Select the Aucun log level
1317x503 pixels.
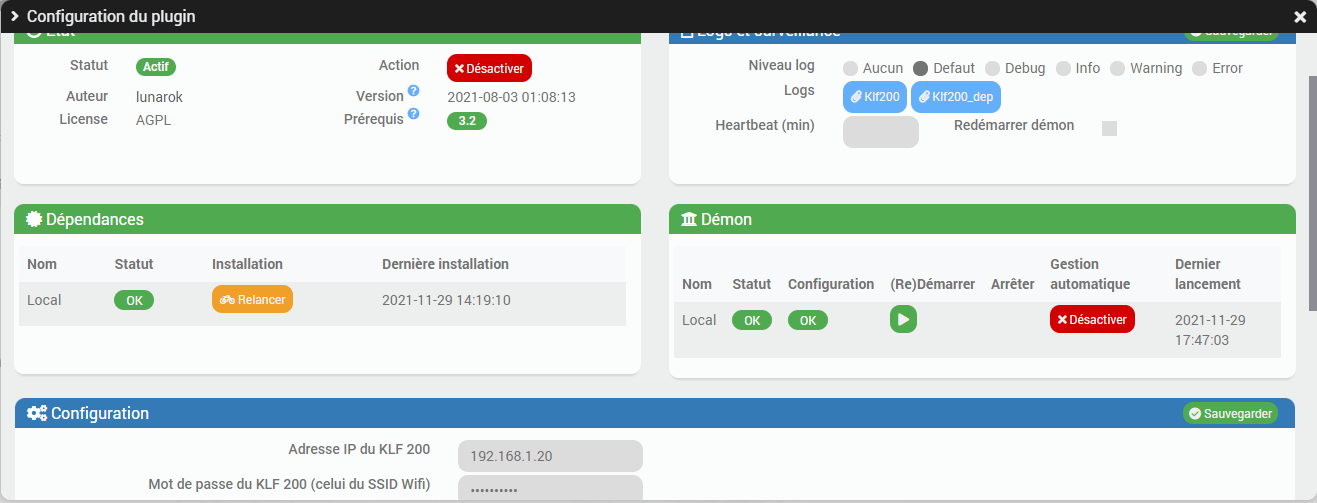[850, 69]
